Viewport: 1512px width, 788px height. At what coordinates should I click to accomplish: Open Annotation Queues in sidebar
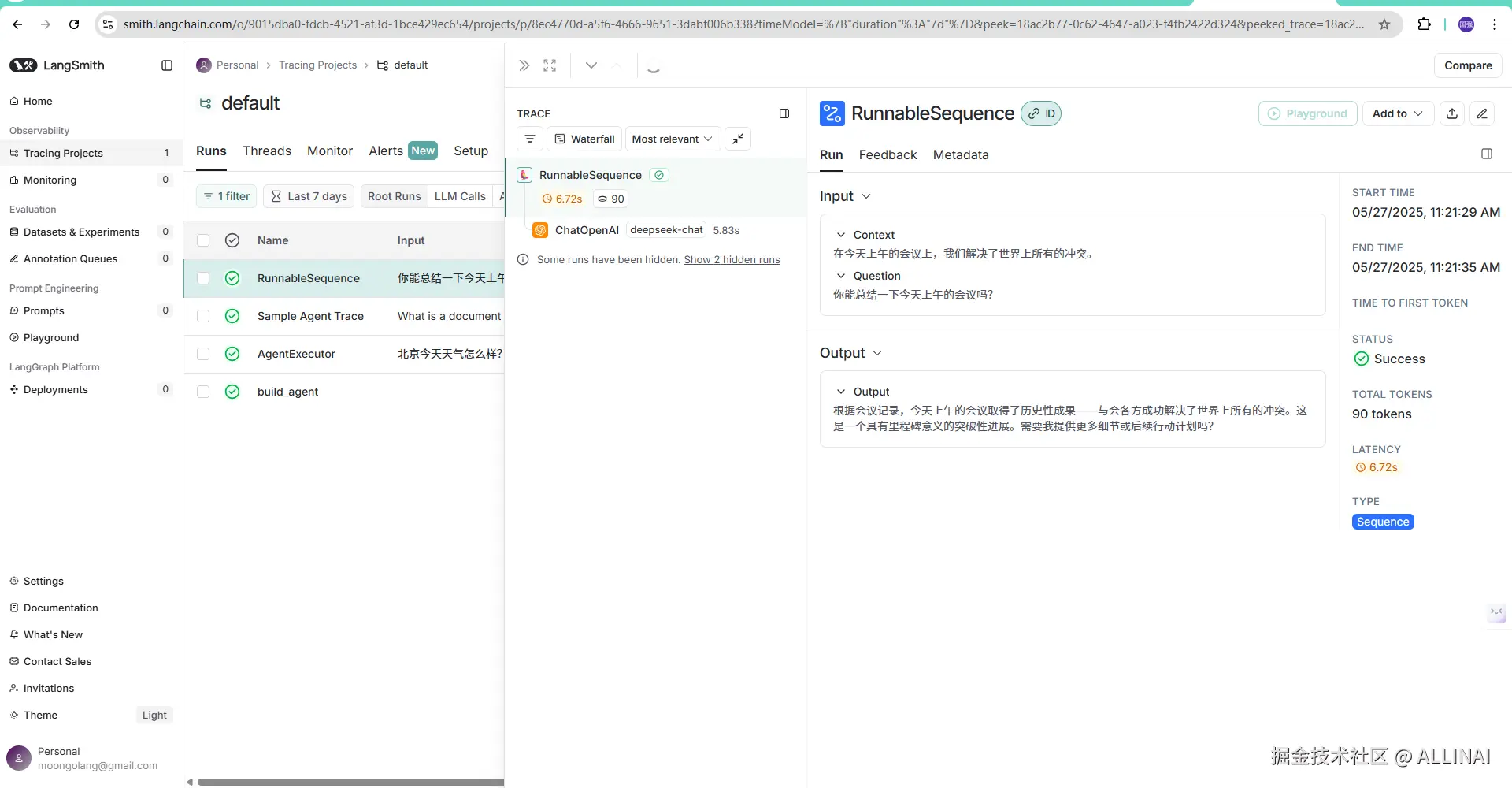[x=91, y=258]
